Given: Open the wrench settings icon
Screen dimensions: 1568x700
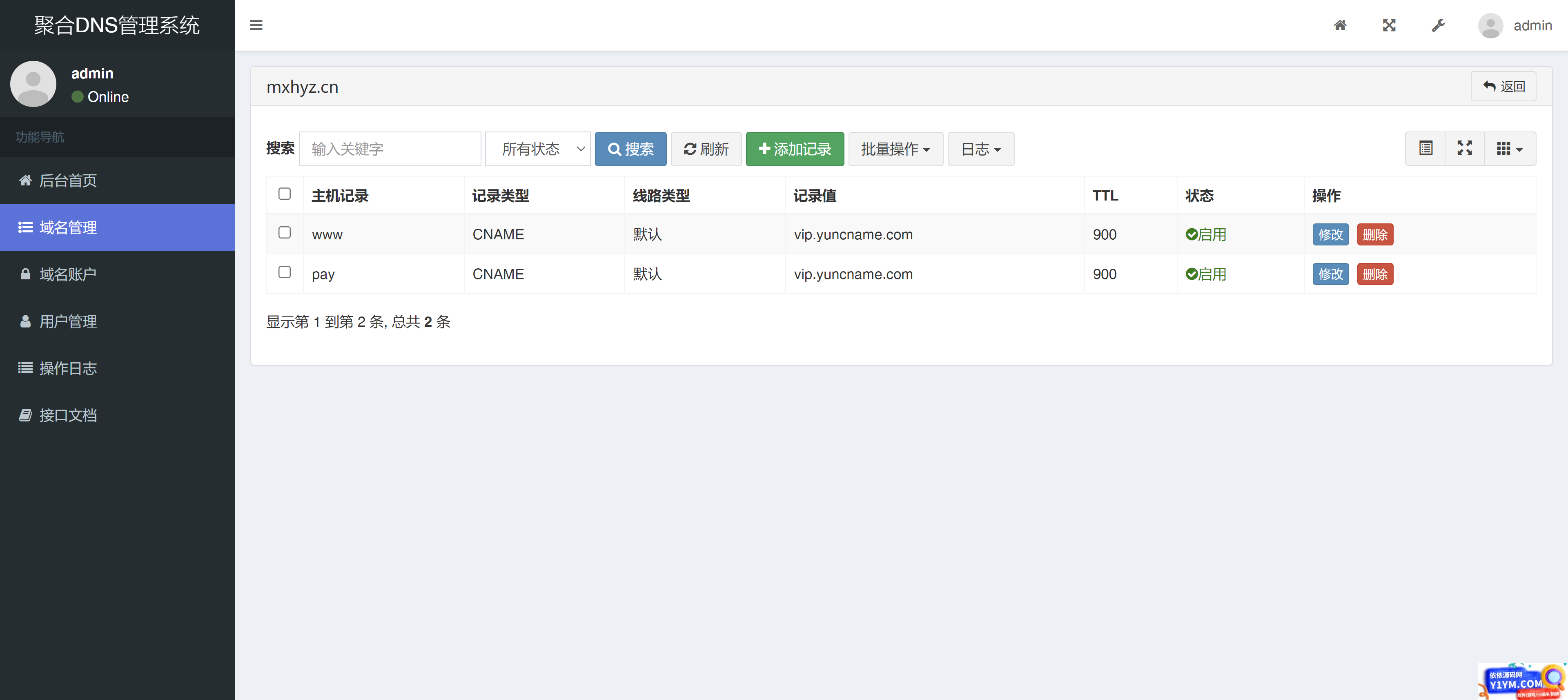Looking at the screenshot, I should pos(1438,25).
